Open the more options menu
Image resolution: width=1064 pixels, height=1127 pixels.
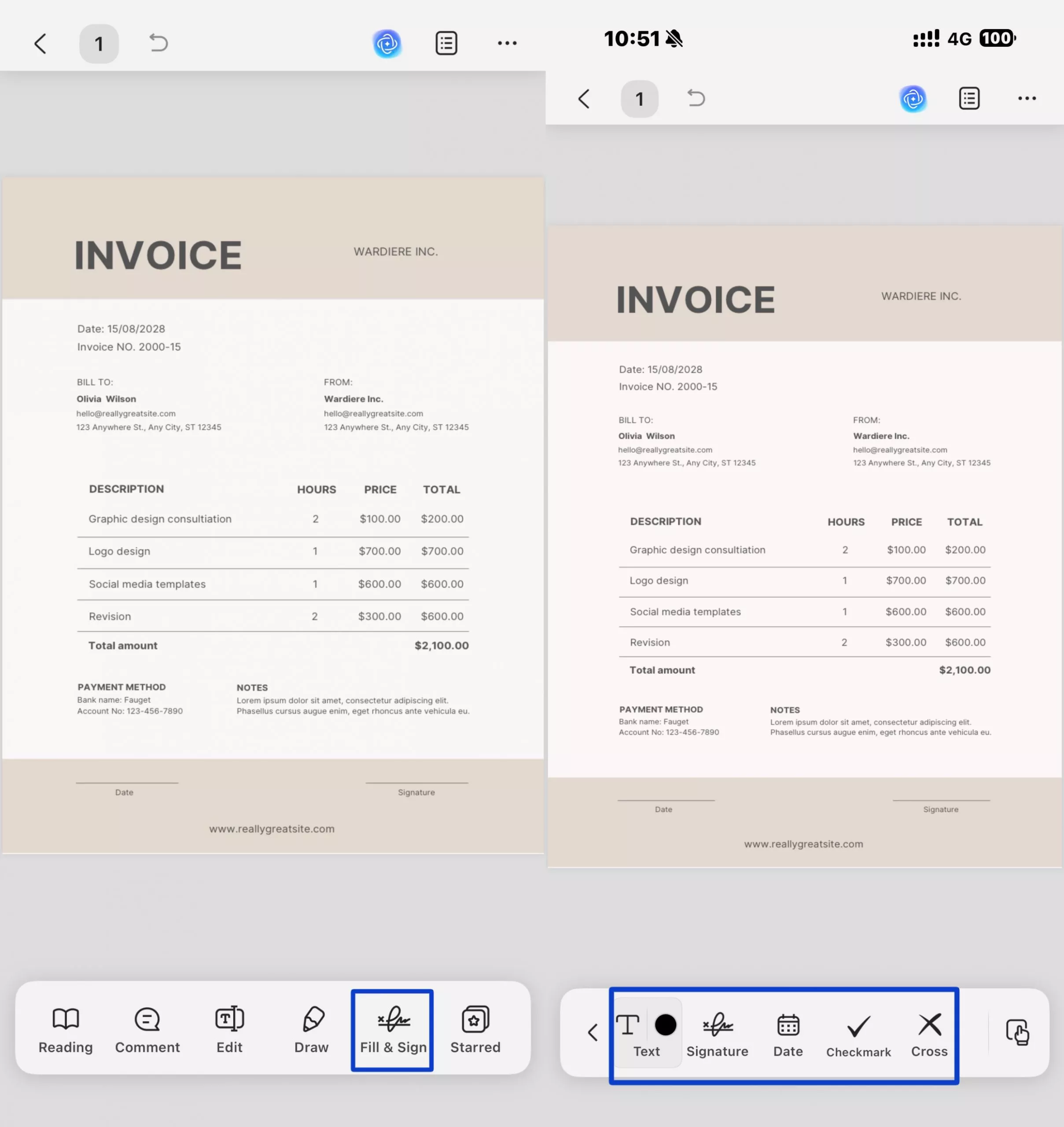(x=507, y=43)
